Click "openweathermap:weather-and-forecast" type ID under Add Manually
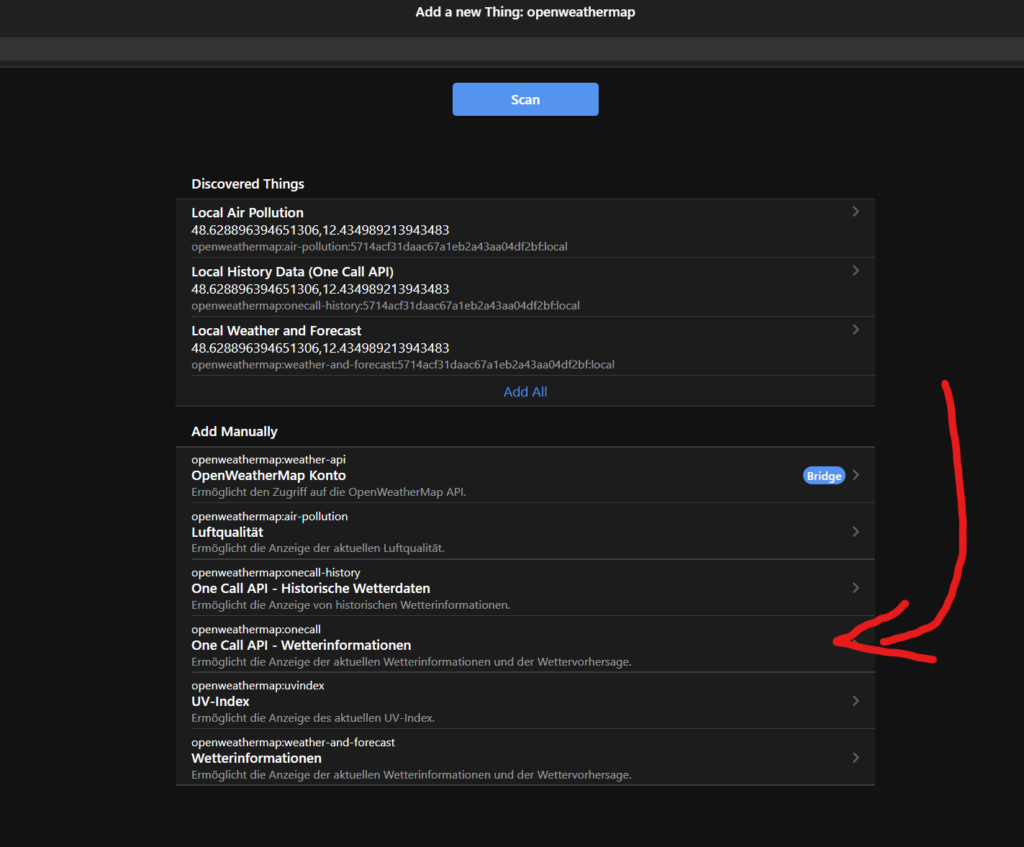Screen dimensions: 1024x847 click(293, 743)
